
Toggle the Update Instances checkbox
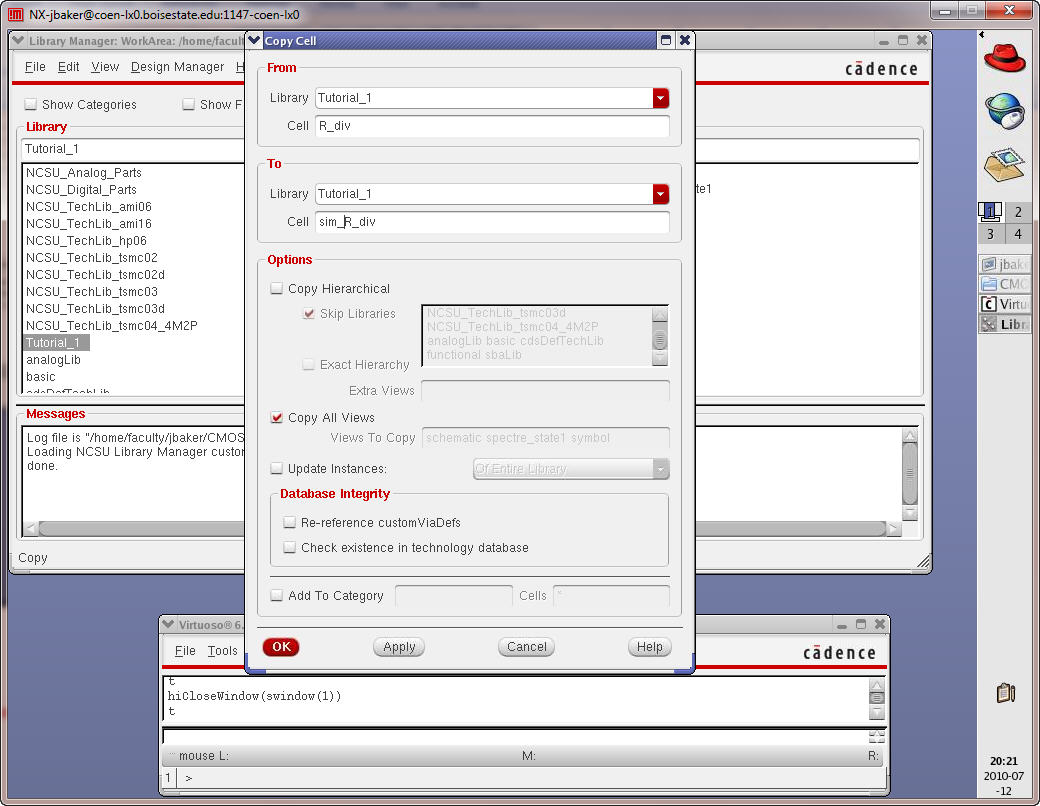click(277, 468)
